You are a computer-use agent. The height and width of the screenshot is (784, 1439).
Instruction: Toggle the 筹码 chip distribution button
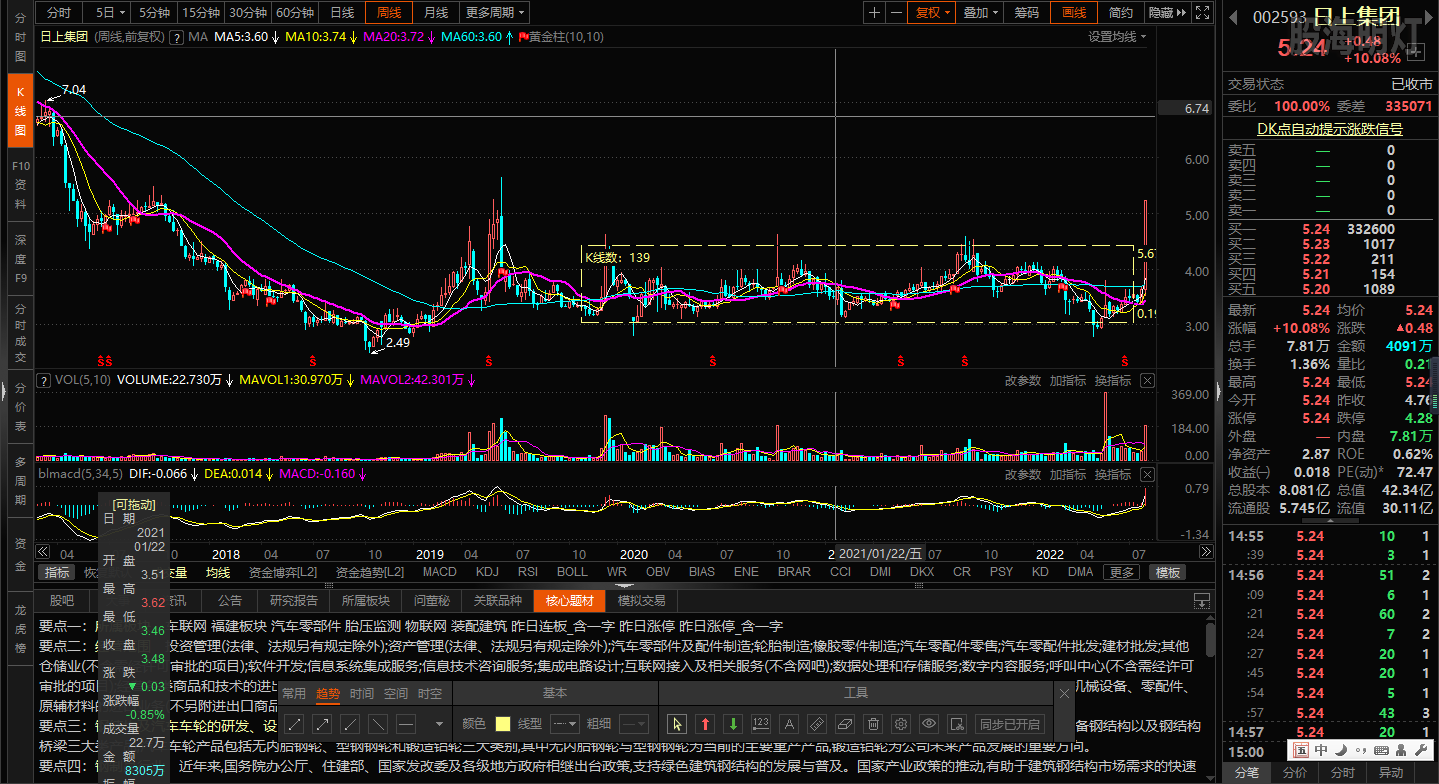(x=1027, y=12)
